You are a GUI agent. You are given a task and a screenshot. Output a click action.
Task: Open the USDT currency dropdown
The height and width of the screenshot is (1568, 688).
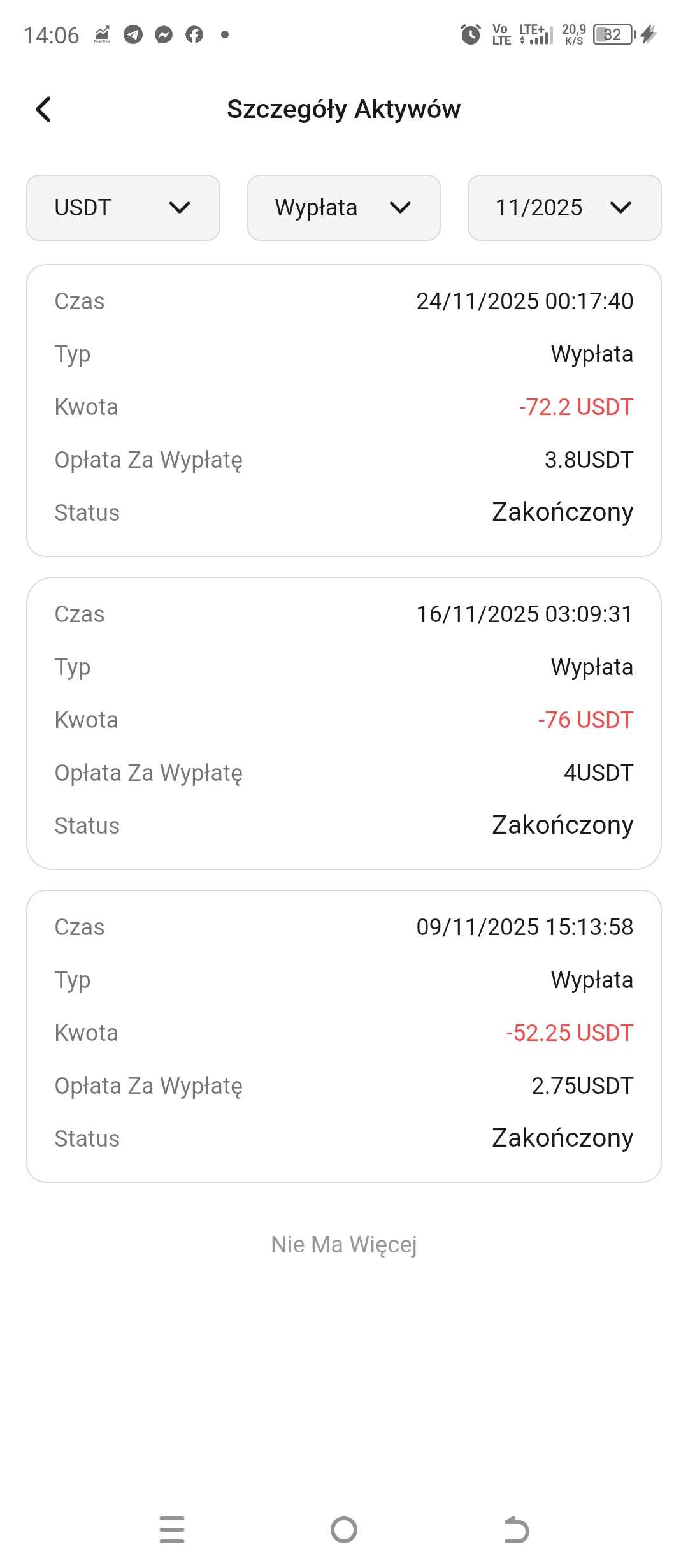(x=123, y=208)
